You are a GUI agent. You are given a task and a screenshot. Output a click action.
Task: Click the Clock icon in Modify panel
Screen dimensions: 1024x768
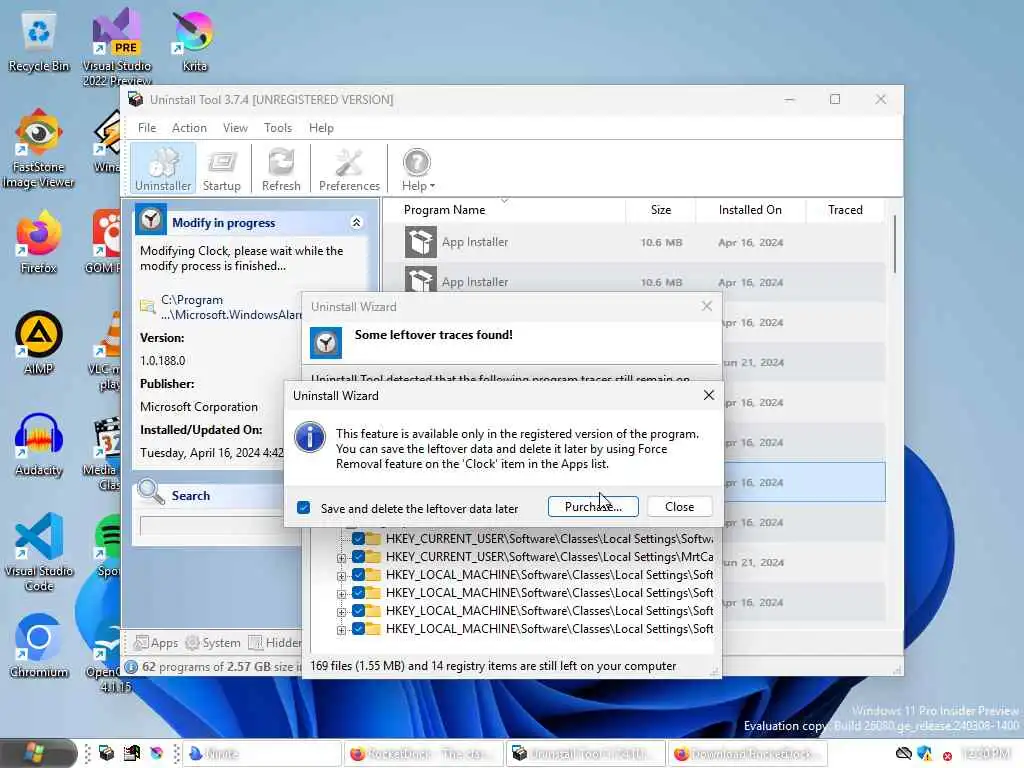coord(151,219)
